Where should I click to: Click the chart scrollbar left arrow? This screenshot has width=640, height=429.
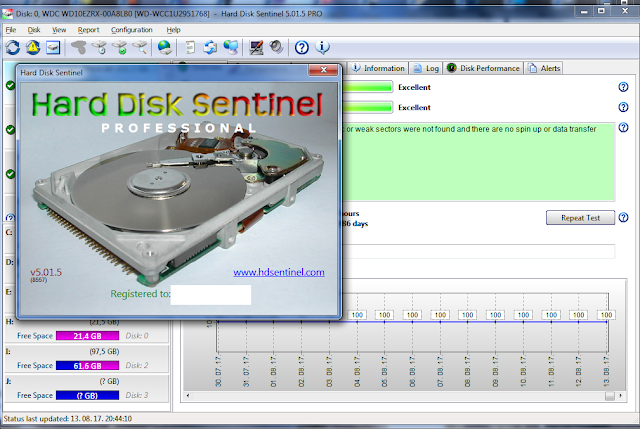click(x=188, y=396)
